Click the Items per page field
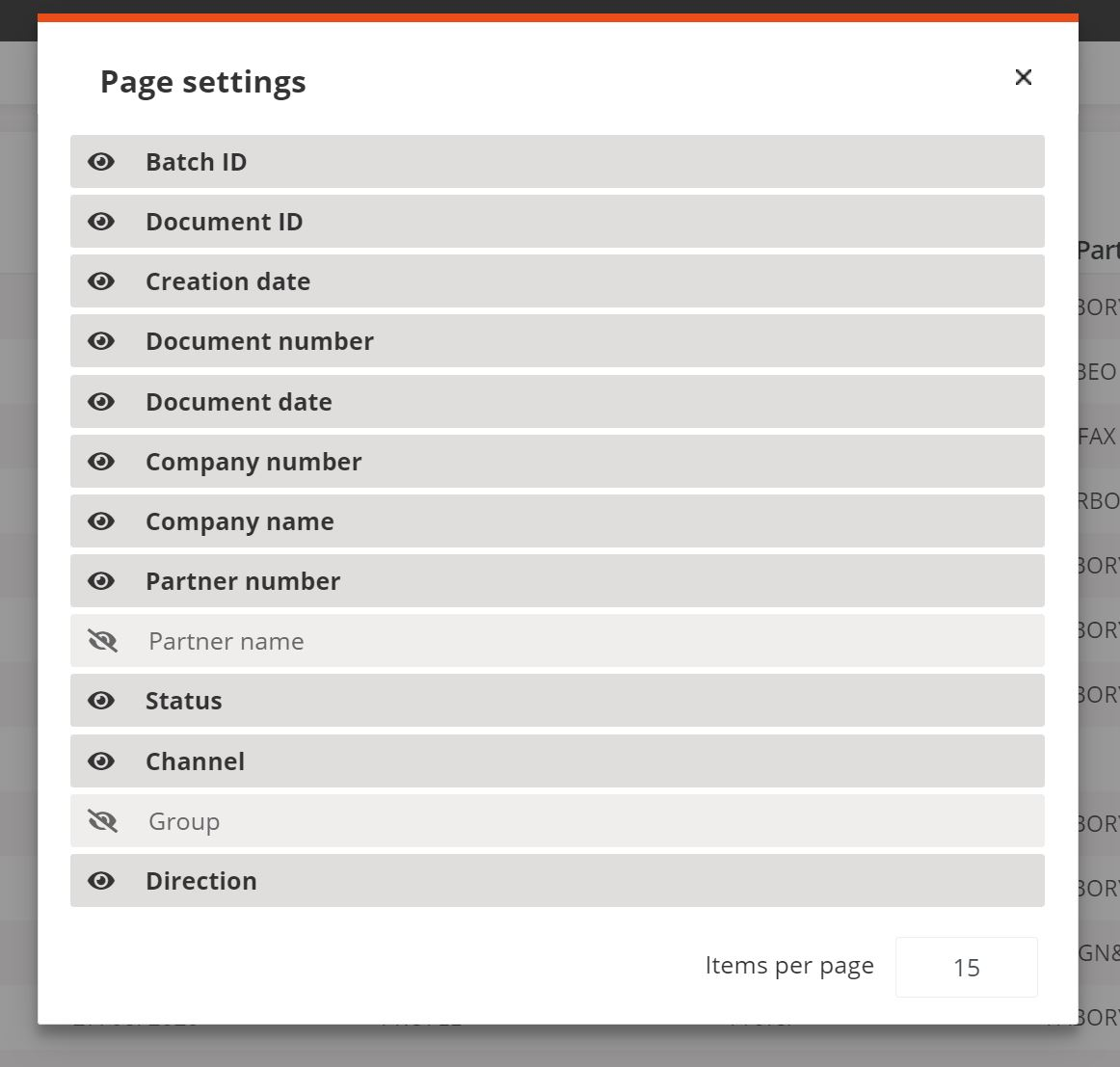 point(966,967)
